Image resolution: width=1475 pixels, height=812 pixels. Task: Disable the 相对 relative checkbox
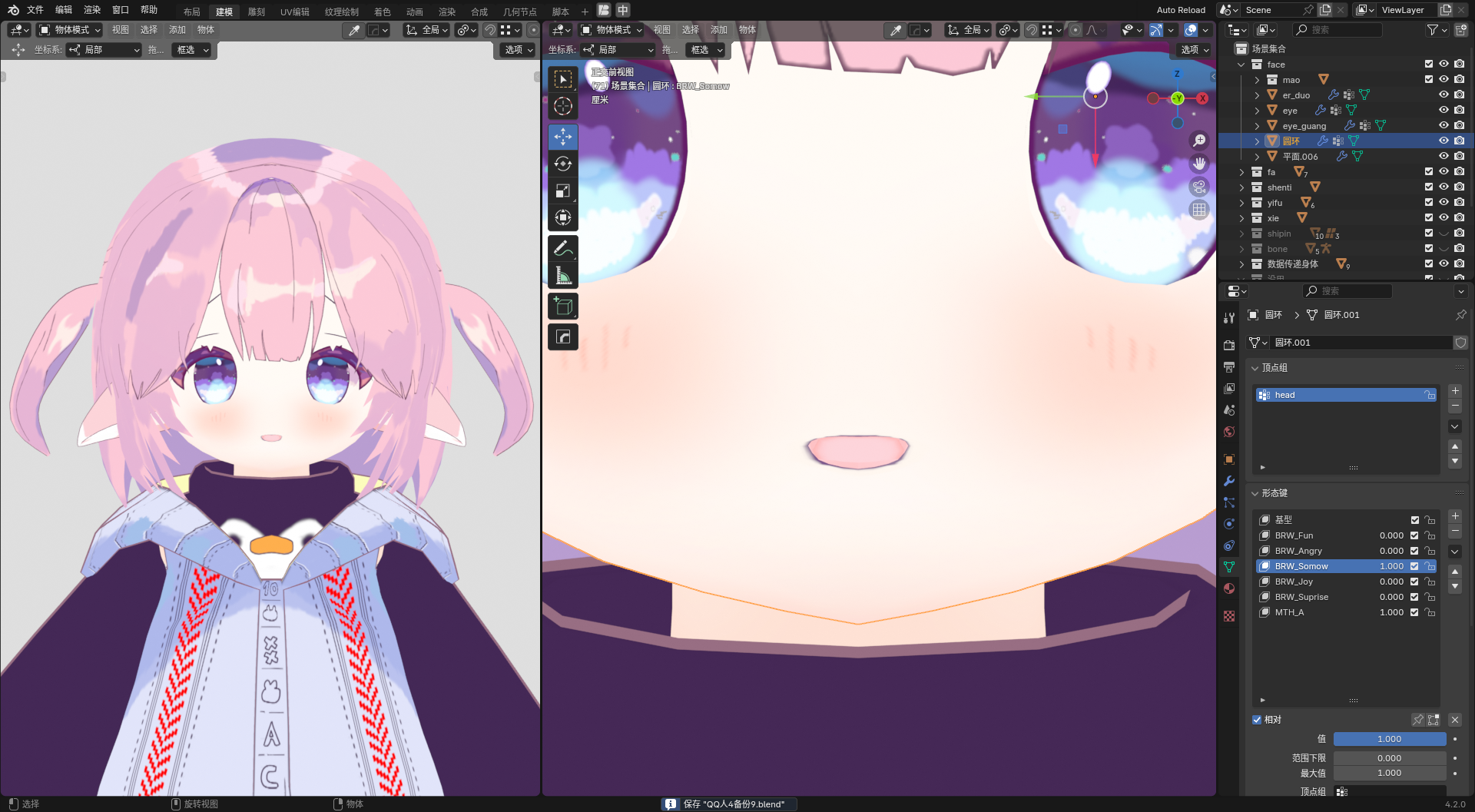(1257, 720)
